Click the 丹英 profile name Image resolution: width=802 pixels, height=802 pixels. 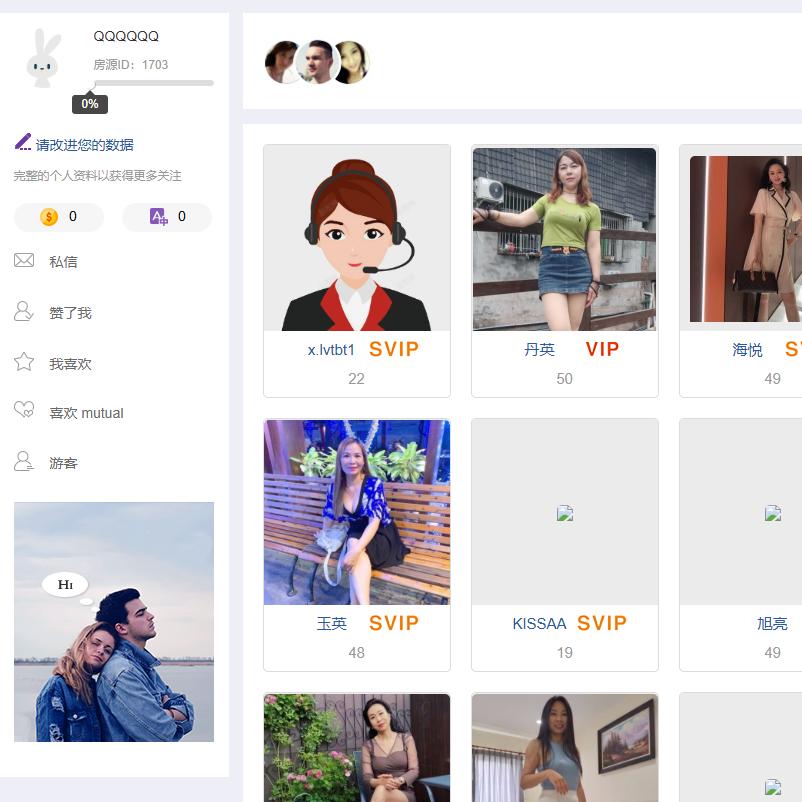click(539, 350)
